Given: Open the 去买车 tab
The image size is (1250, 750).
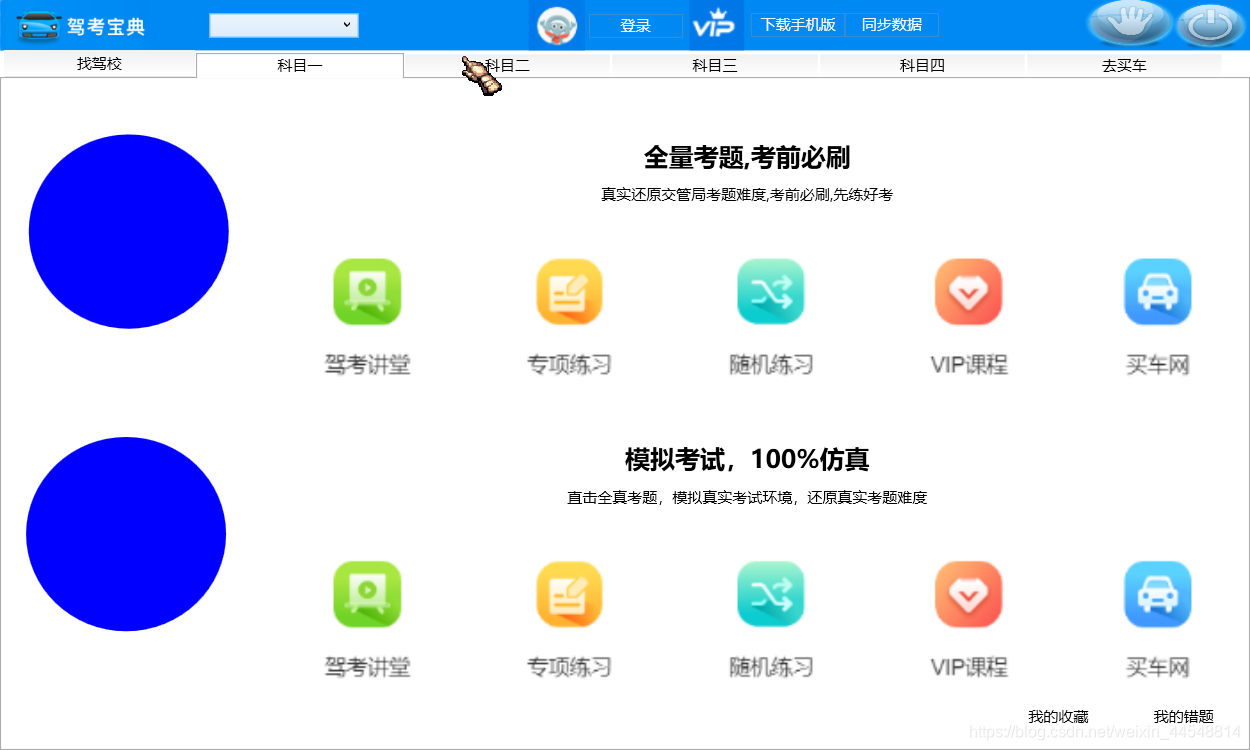Looking at the screenshot, I should [1124, 66].
